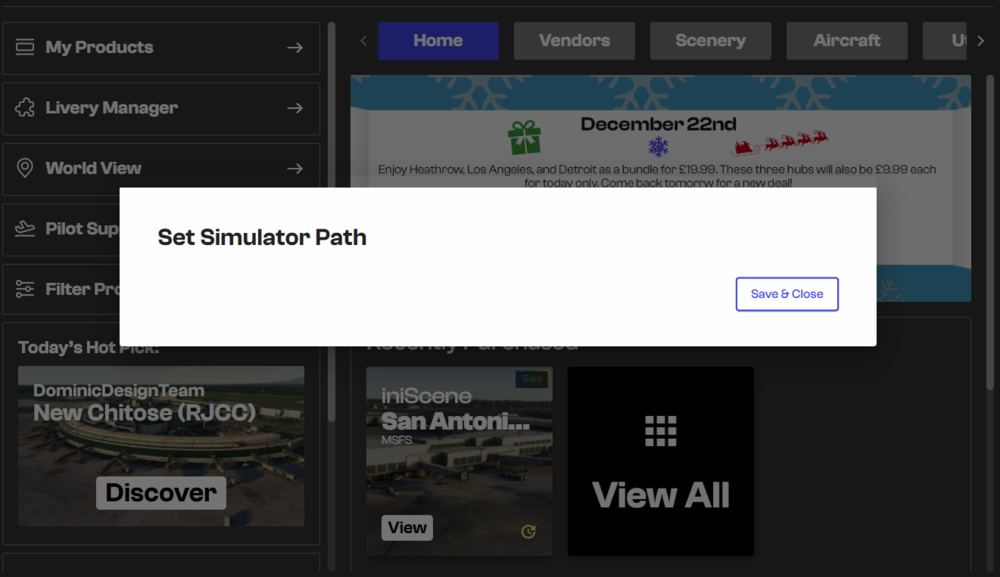The height and width of the screenshot is (577, 1000).
Task: Click the grid icon above View All
Action: [x=660, y=430]
